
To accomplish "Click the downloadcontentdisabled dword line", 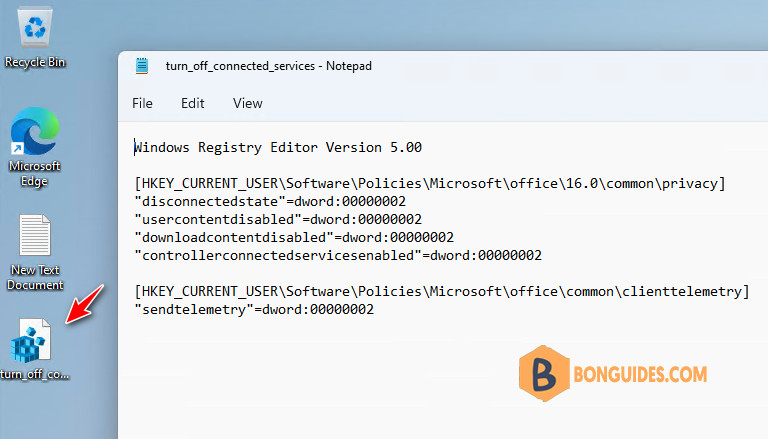I will coord(294,238).
